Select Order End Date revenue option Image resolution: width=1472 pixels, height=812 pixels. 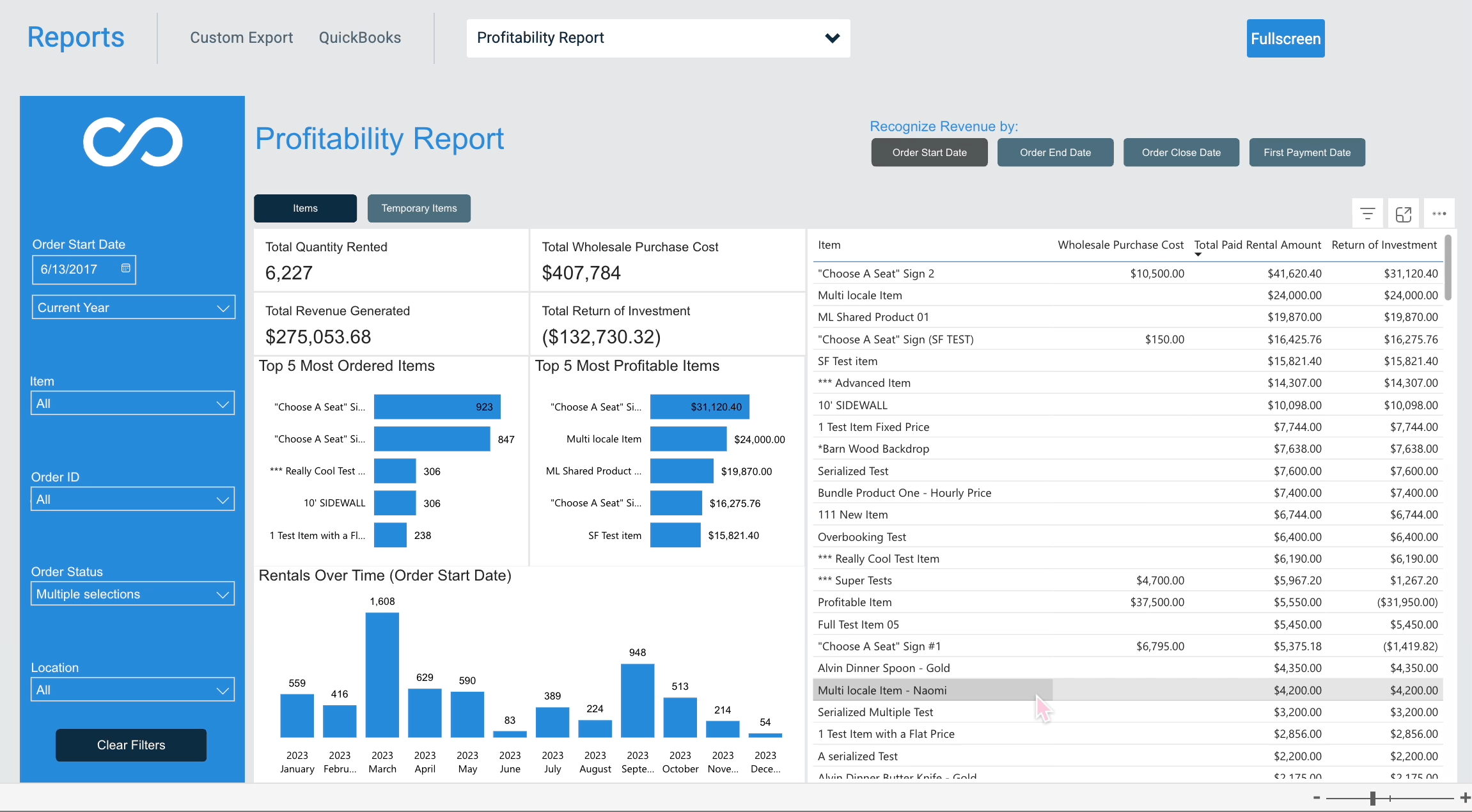1055,153
